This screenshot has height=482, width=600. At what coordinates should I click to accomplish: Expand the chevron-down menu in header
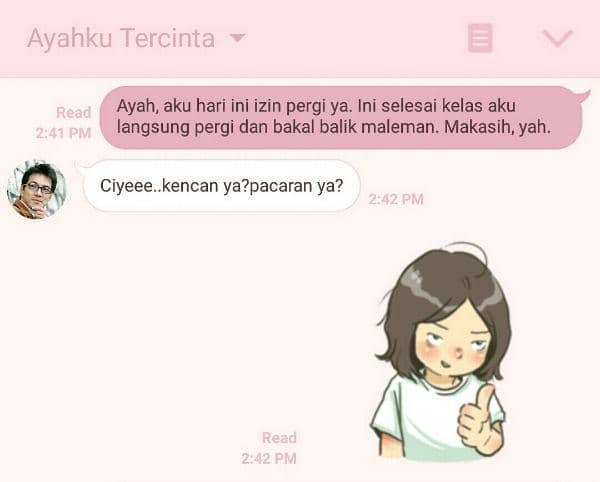pyautogui.click(x=558, y=38)
